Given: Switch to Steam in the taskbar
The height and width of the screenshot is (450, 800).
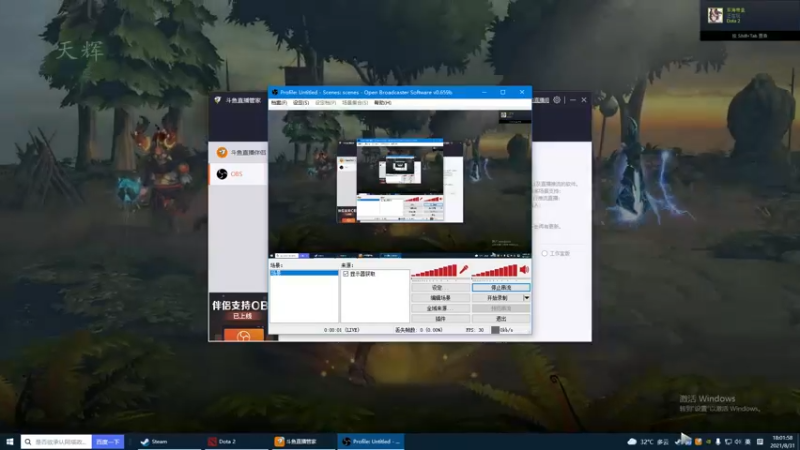Looking at the screenshot, I should [x=168, y=441].
